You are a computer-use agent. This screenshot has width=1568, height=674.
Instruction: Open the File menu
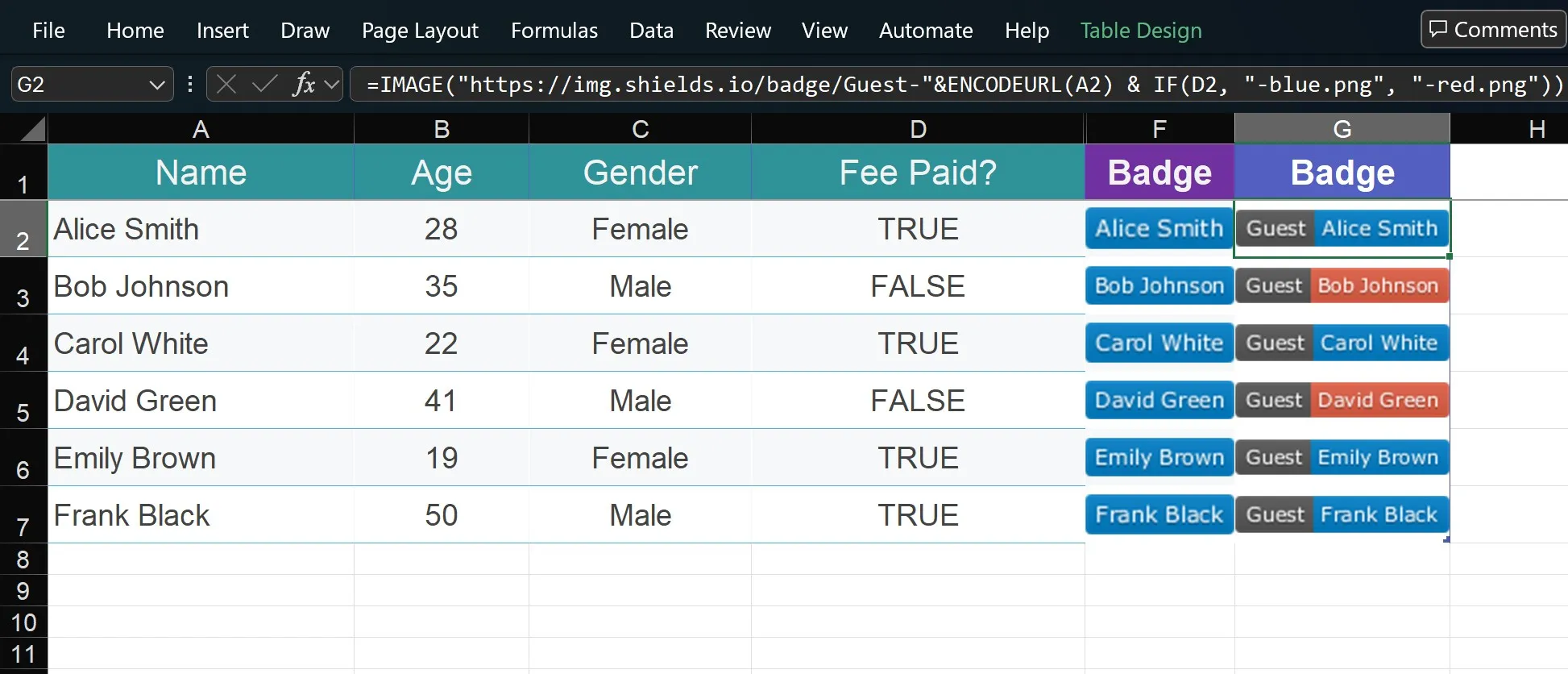48,31
